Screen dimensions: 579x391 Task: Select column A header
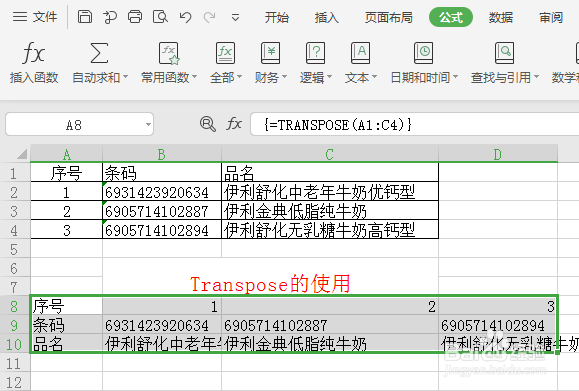(66, 154)
